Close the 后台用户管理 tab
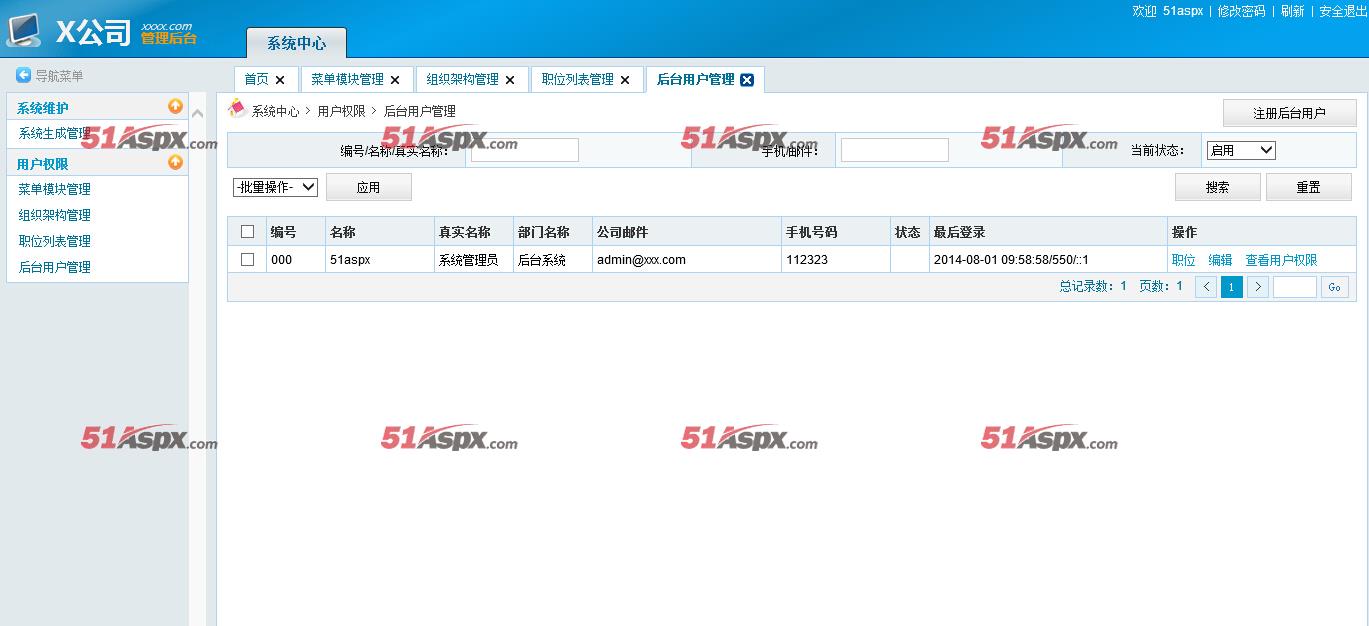The height and width of the screenshot is (626, 1369). coord(747,80)
